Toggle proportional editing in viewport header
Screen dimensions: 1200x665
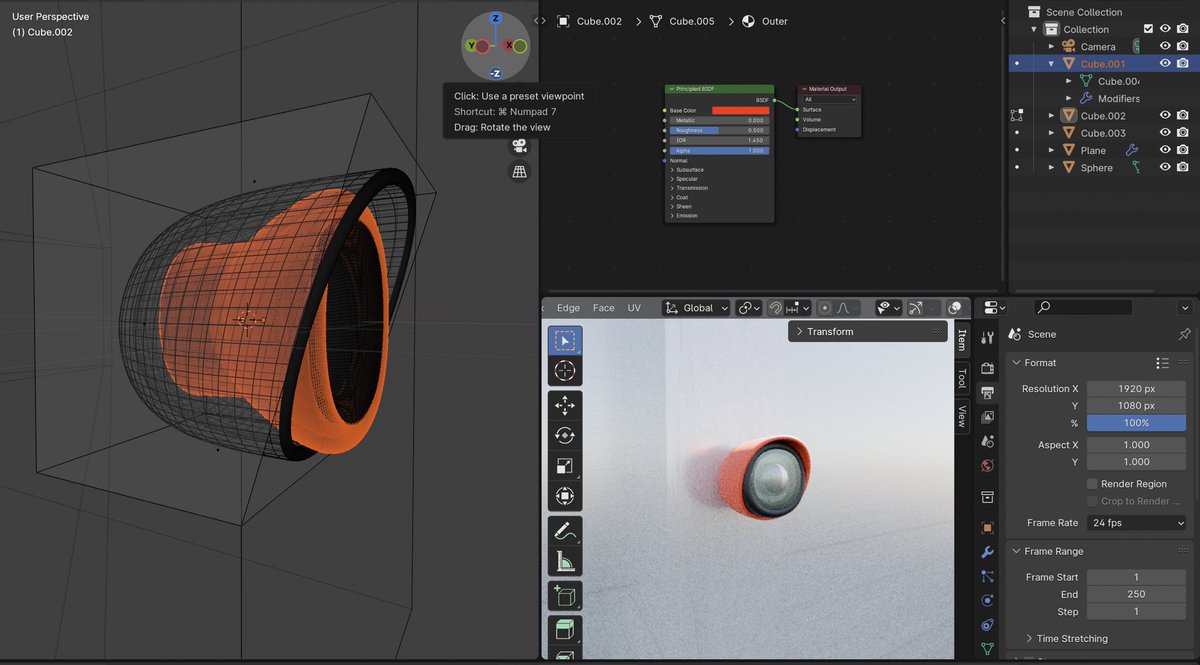pos(824,308)
